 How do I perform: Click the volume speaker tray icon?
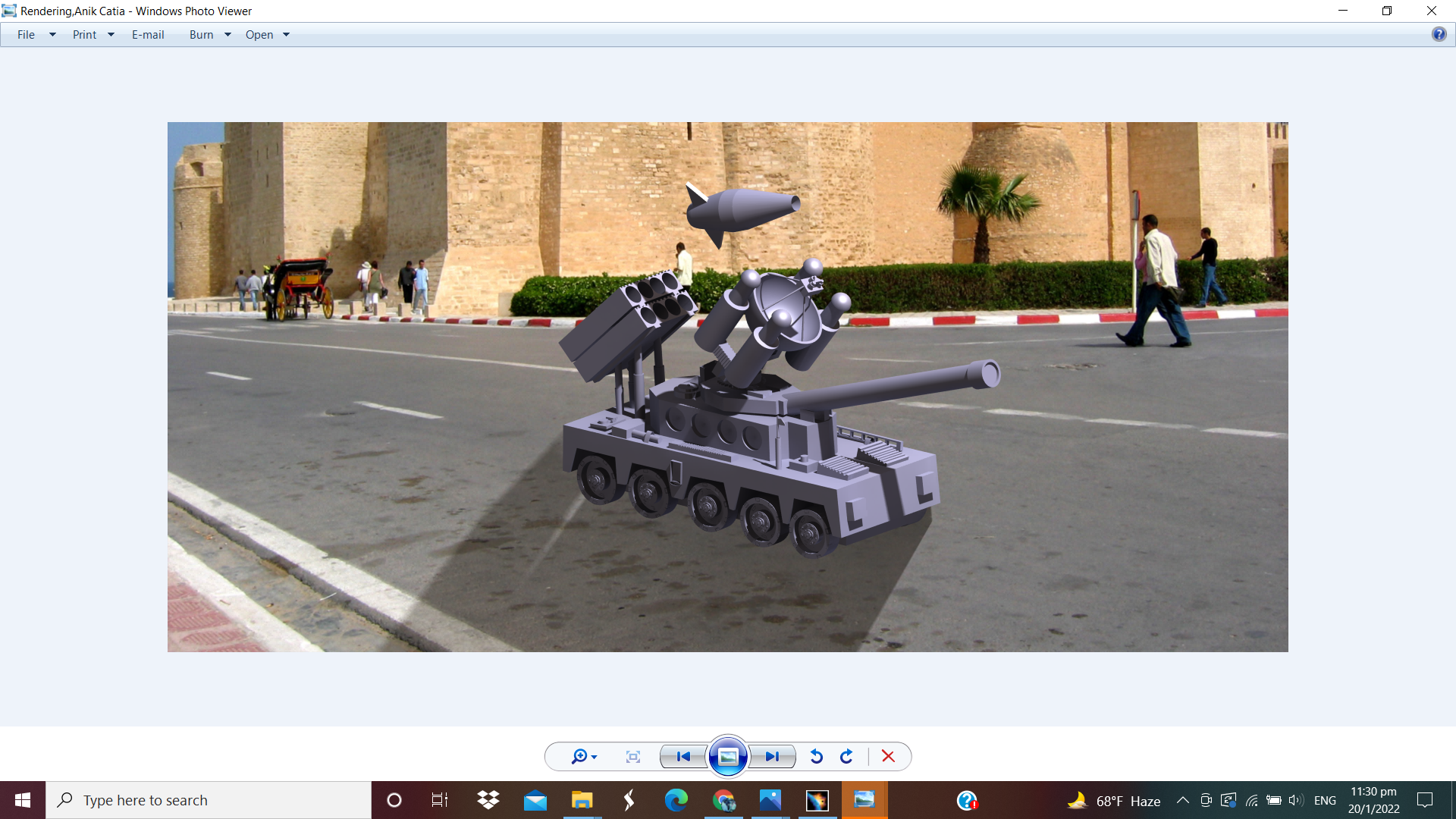1296,800
